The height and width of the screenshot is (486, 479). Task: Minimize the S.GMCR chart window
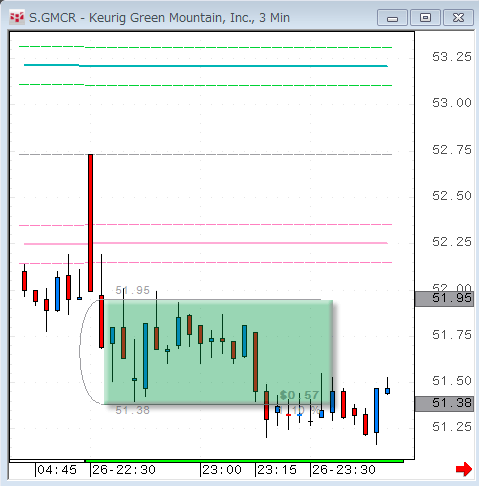coord(392,18)
